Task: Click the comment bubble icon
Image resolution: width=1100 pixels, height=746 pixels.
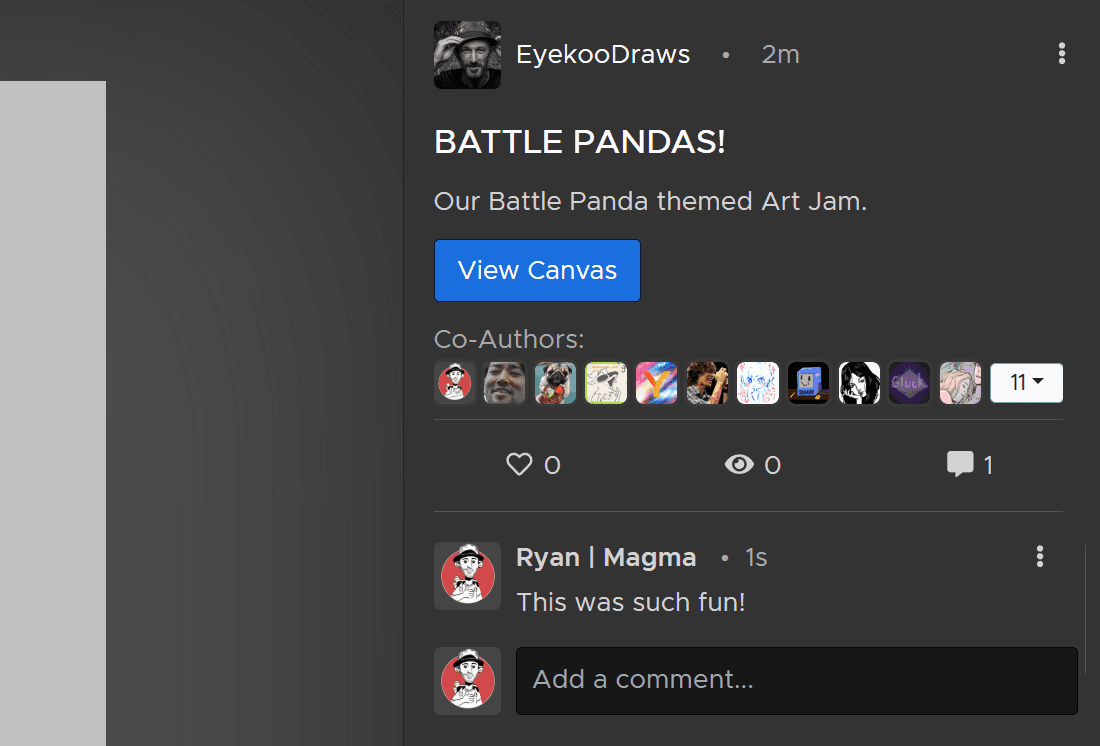Action: point(960,465)
